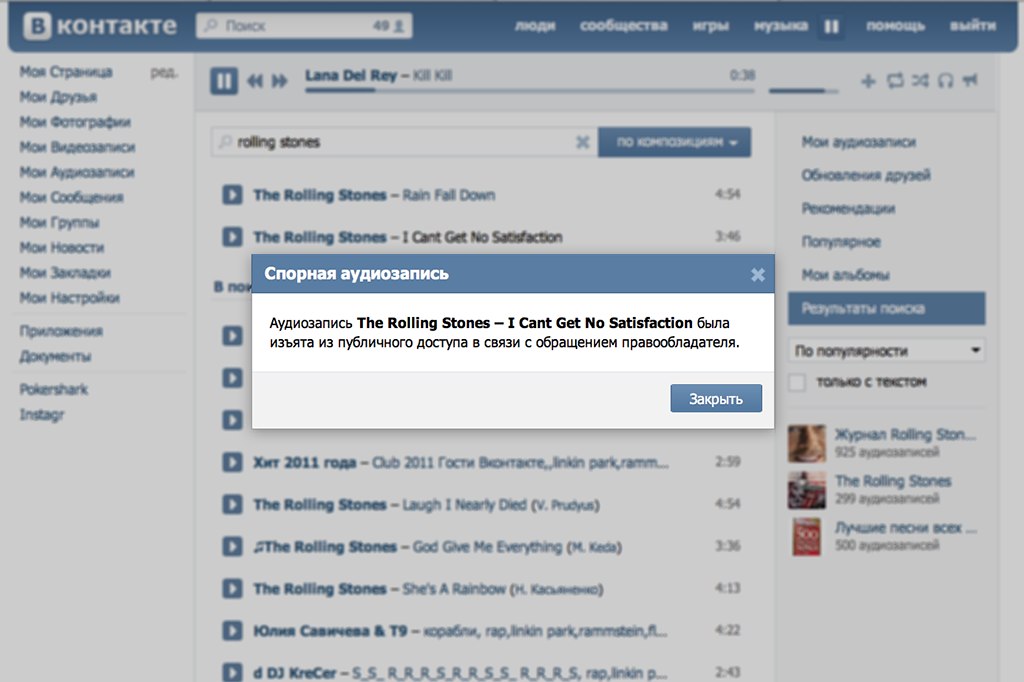The height and width of the screenshot is (682, 1024).
Task: Adjust the player volume slider
Action: (803, 90)
